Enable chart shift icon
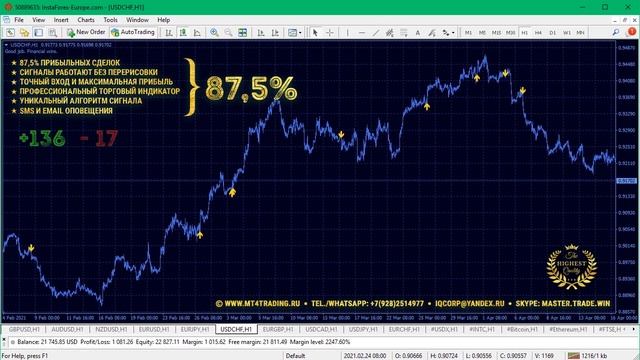 coord(275,32)
